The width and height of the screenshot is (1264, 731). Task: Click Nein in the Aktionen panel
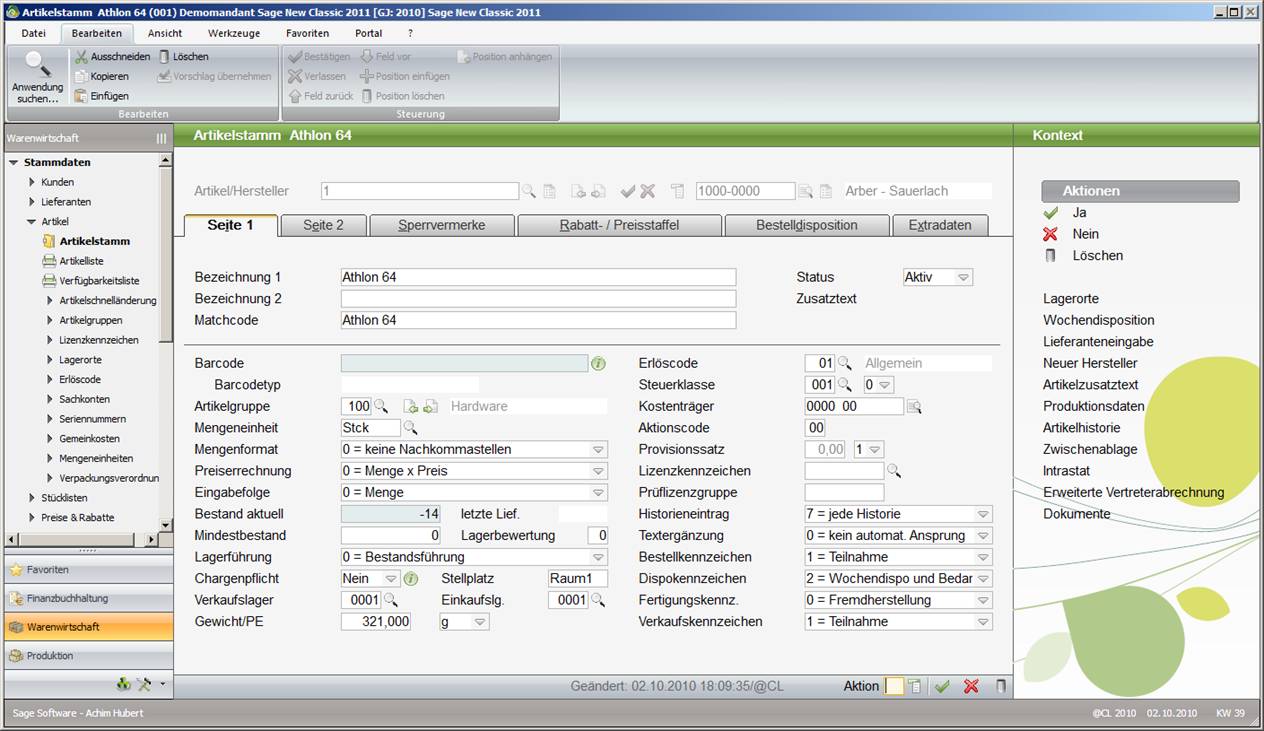[x=1085, y=234]
